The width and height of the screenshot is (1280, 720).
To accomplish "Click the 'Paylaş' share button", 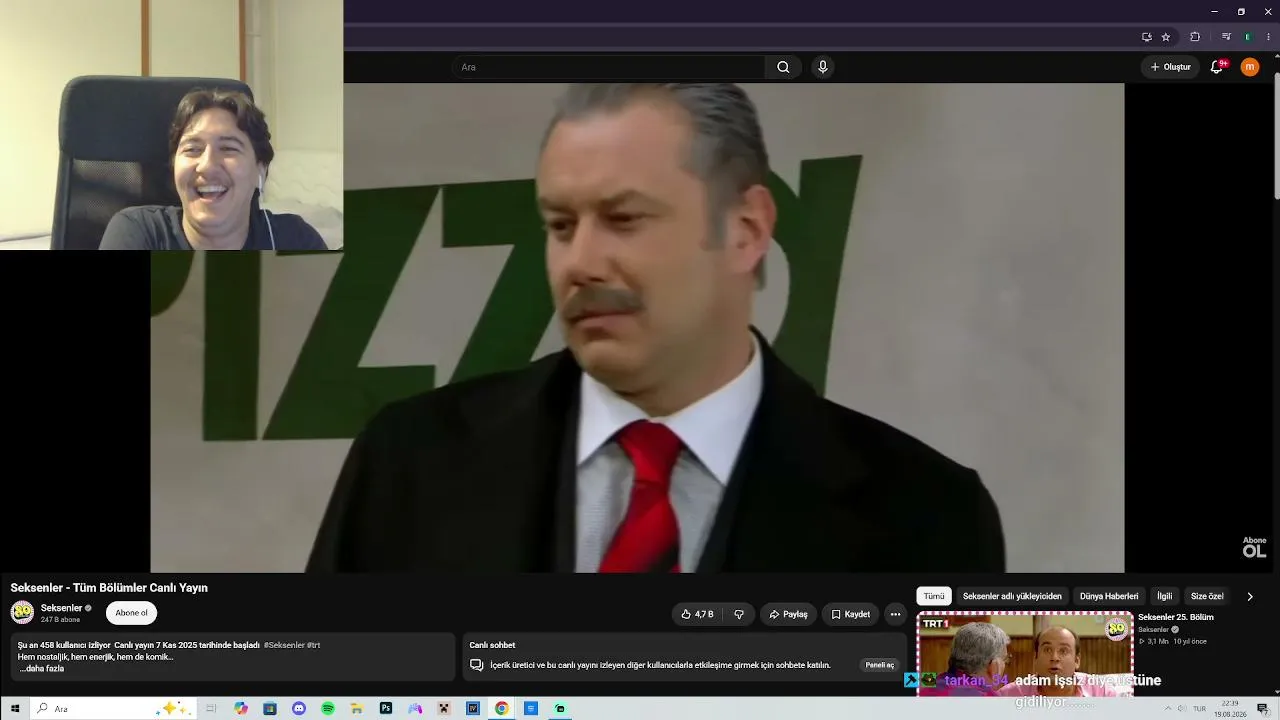I will click(788, 614).
